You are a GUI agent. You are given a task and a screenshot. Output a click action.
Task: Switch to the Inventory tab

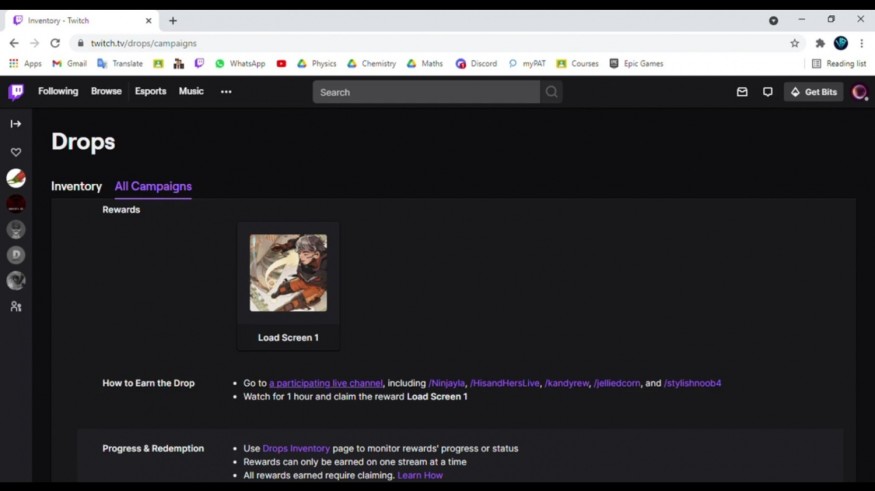(76, 186)
